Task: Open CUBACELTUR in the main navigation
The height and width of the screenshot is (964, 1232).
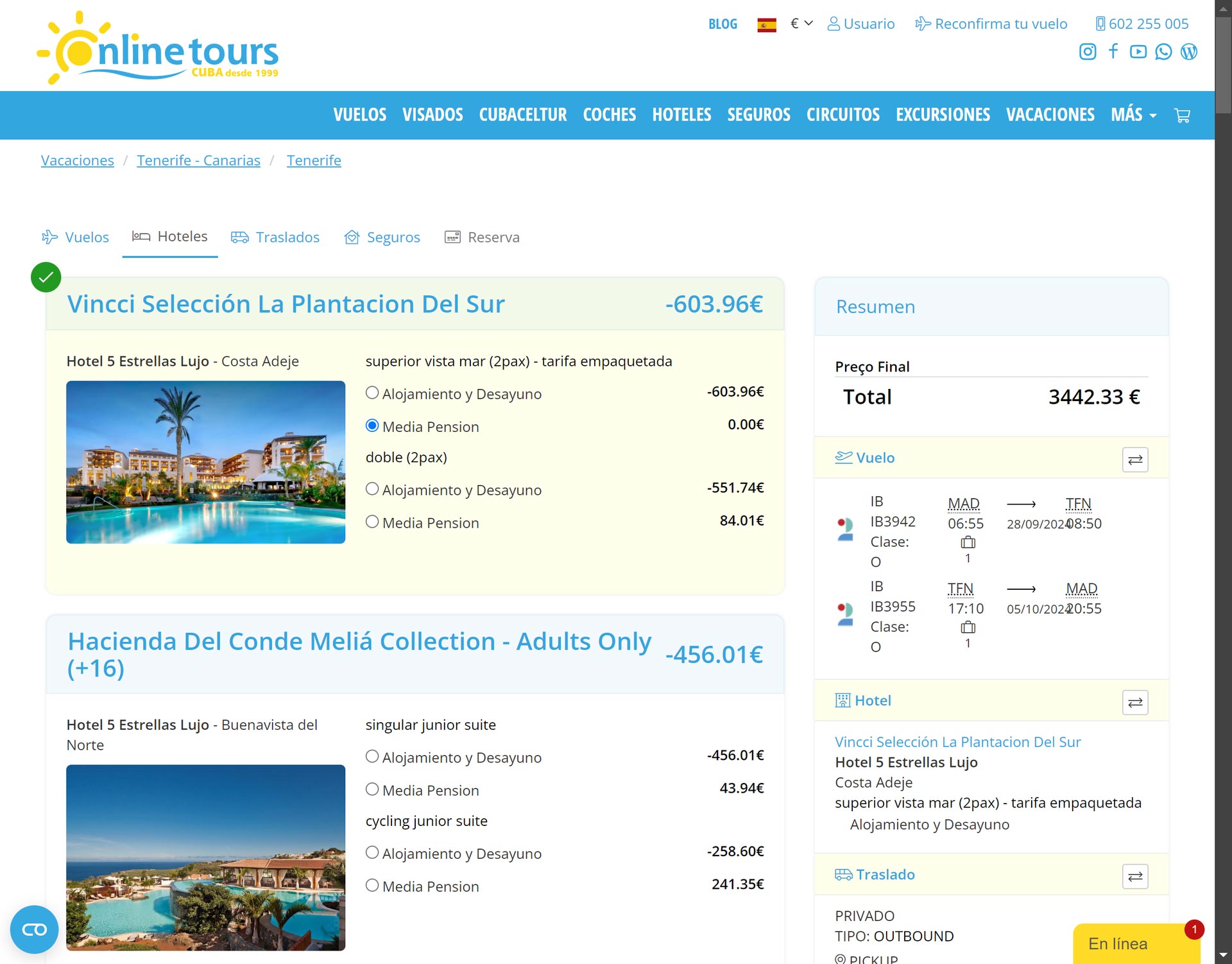Action: click(x=523, y=115)
